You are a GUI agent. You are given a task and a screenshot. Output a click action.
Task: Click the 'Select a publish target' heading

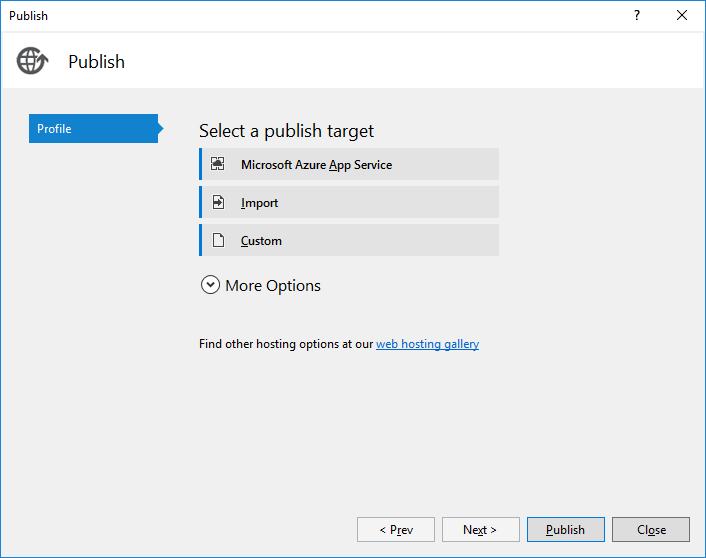[x=286, y=131]
